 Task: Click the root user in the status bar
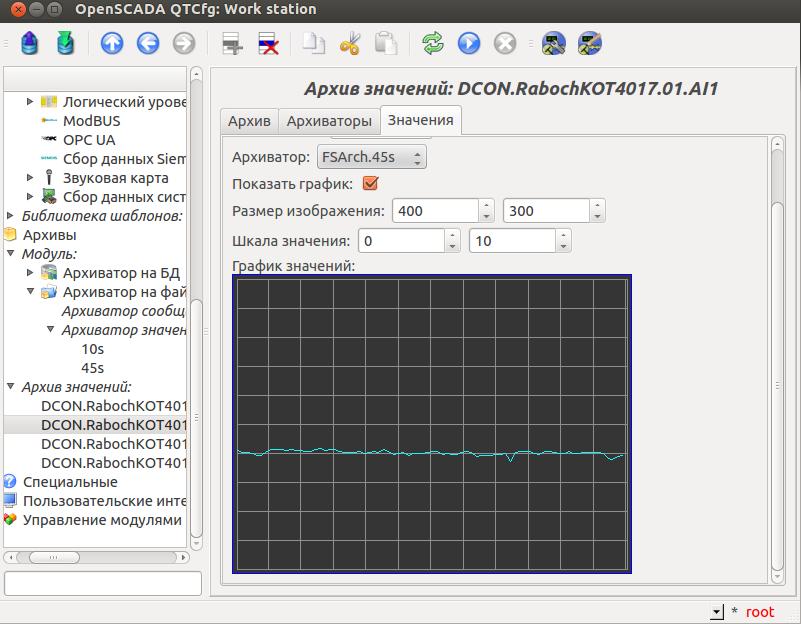[x=759, y=612]
